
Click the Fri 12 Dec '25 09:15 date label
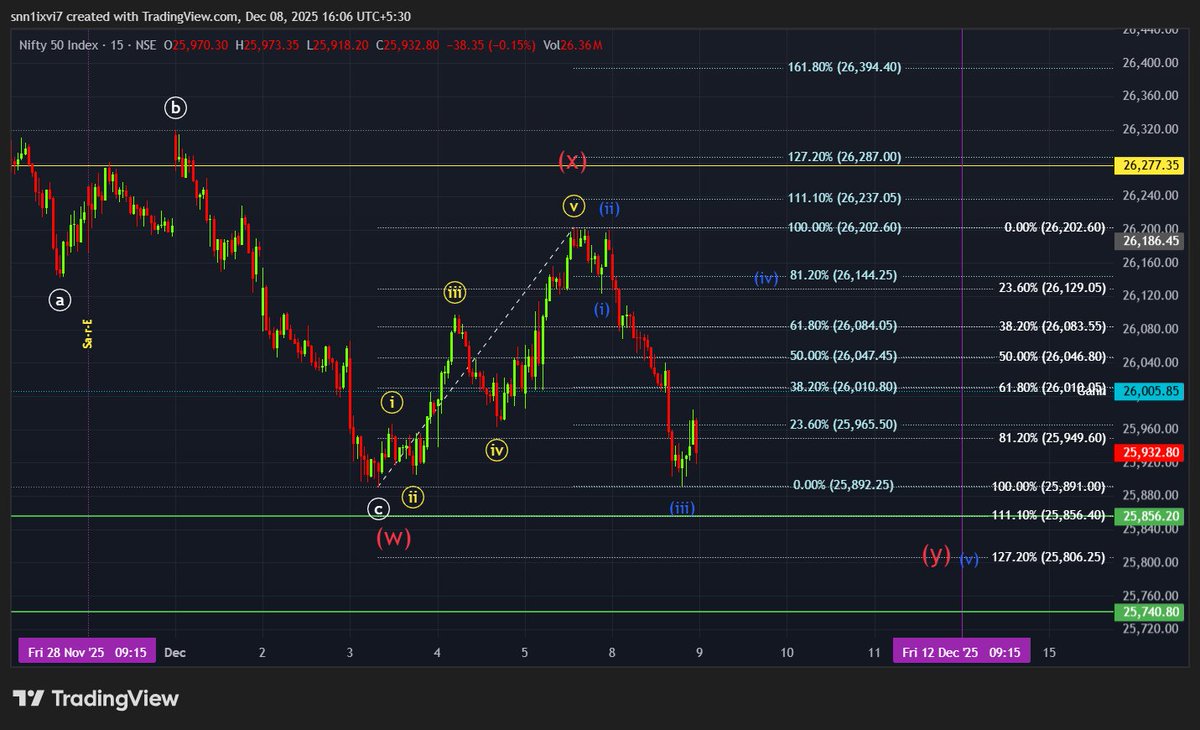click(963, 652)
